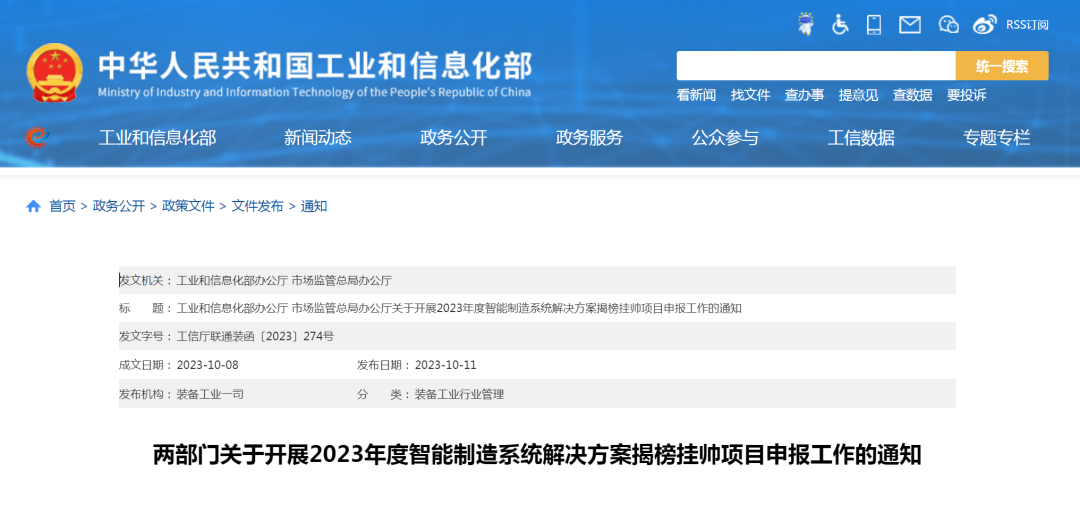Click 成文日期 value 2023-10-08

(x=208, y=365)
